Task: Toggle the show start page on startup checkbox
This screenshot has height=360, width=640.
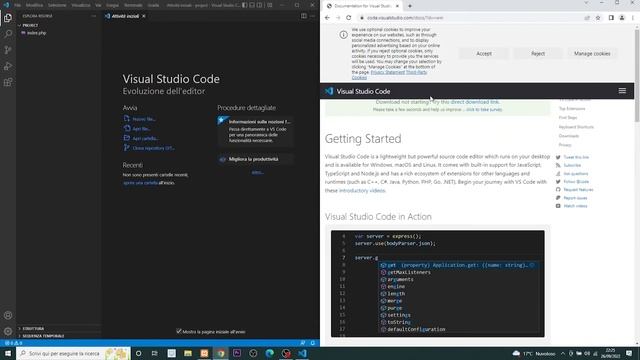Action: pyautogui.click(x=179, y=331)
